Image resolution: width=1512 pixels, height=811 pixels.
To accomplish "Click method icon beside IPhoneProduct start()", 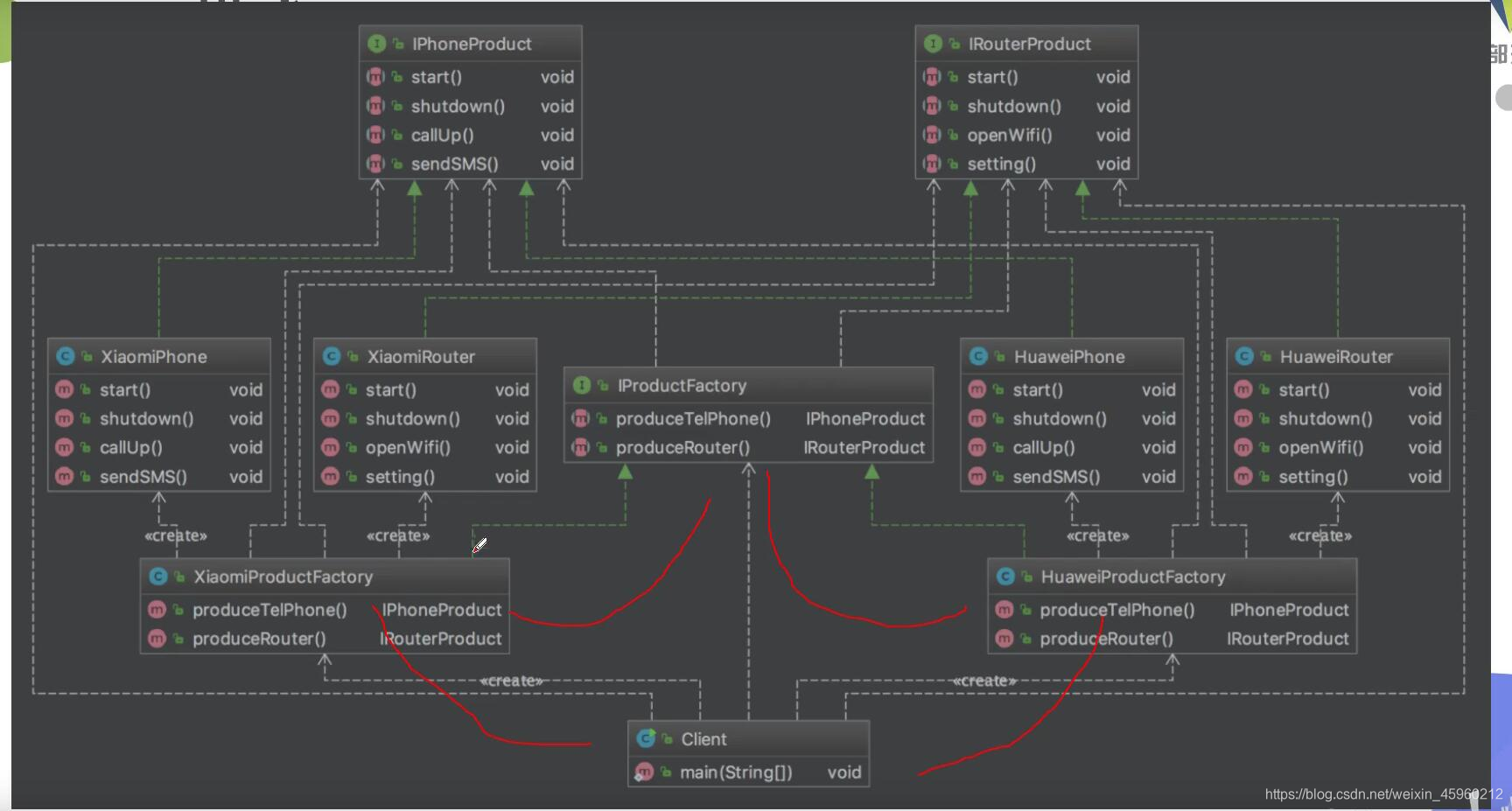I will [375, 77].
